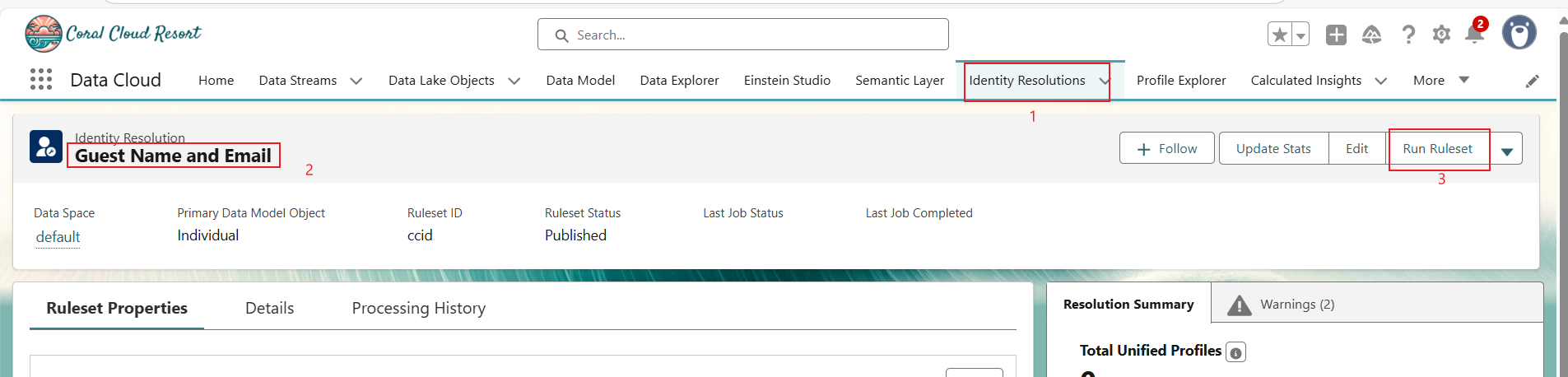Image resolution: width=1568 pixels, height=377 pixels.
Task: Click the Identity Resolution record icon
Action: coord(46,147)
